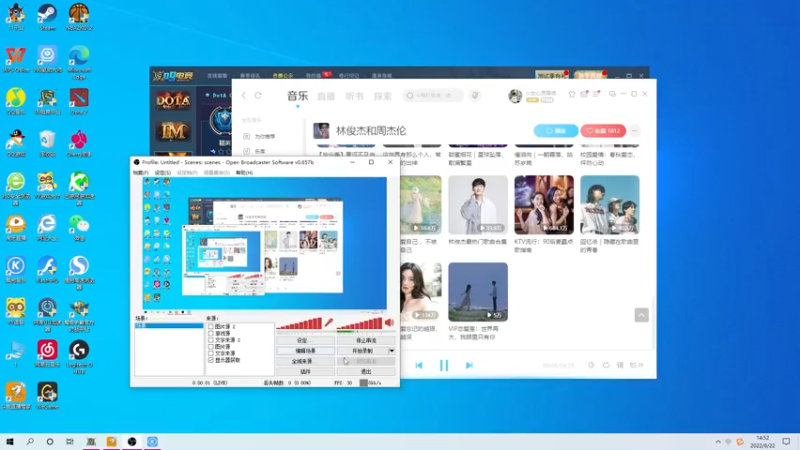The image size is (800, 450).
Task: Click 退出 button in OBS
Action: coord(366,372)
